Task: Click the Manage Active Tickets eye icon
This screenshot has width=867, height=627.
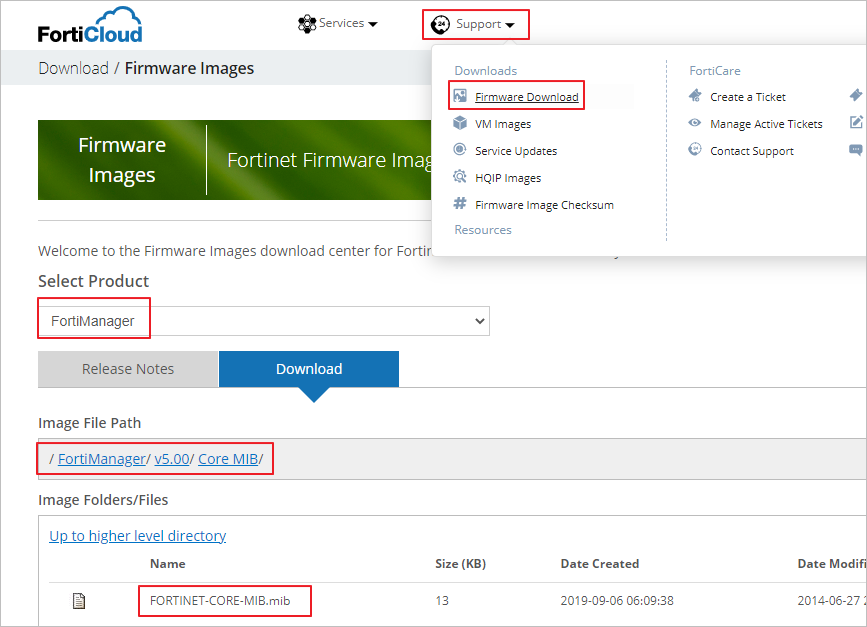Action: [695, 123]
